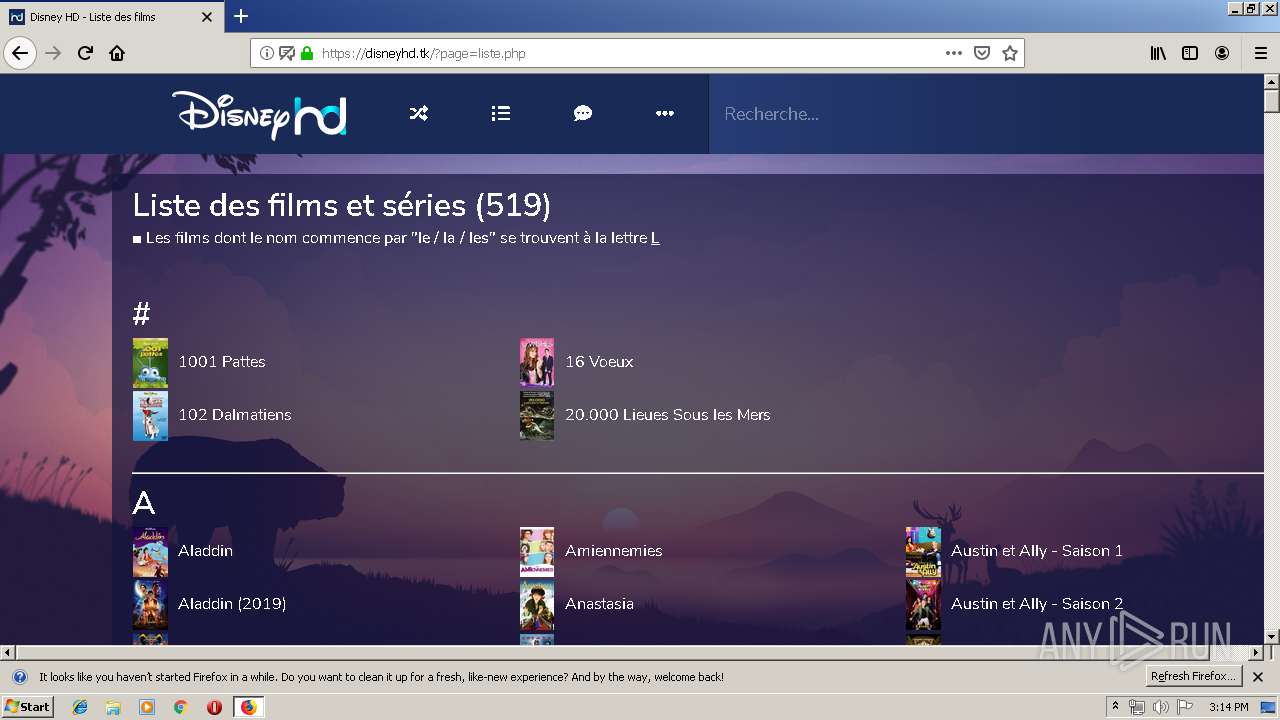
Task: Click the address bar URL
Action: (x=423, y=53)
